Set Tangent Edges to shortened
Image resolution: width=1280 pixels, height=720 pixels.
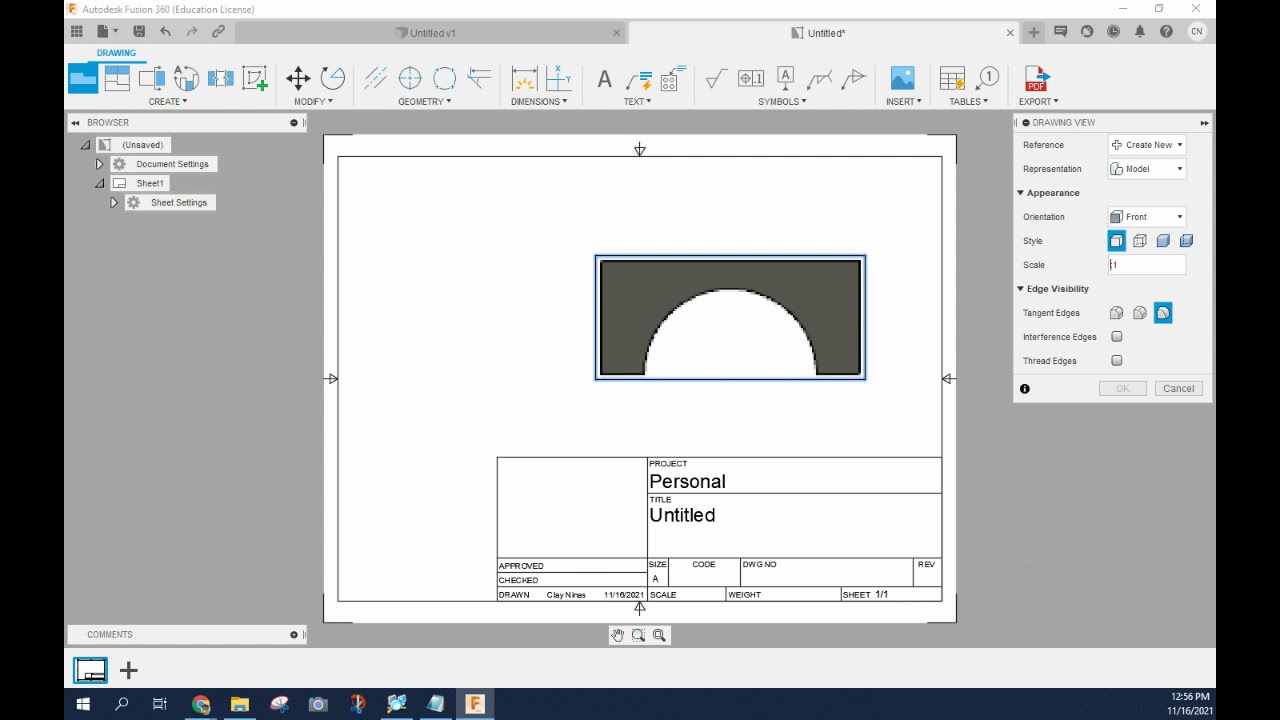1140,313
